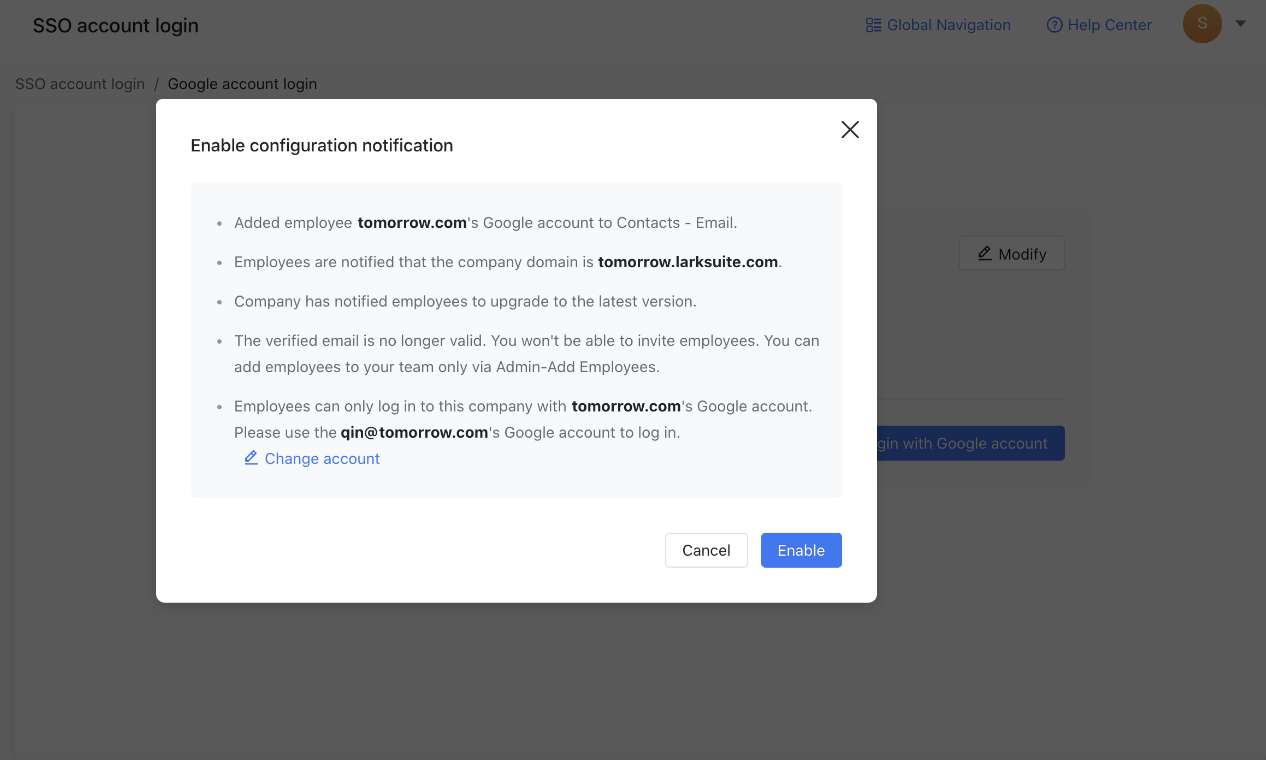Image resolution: width=1266 pixels, height=760 pixels.
Task: Cancel the configuration notification dialog
Action: [x=706, y=550]
